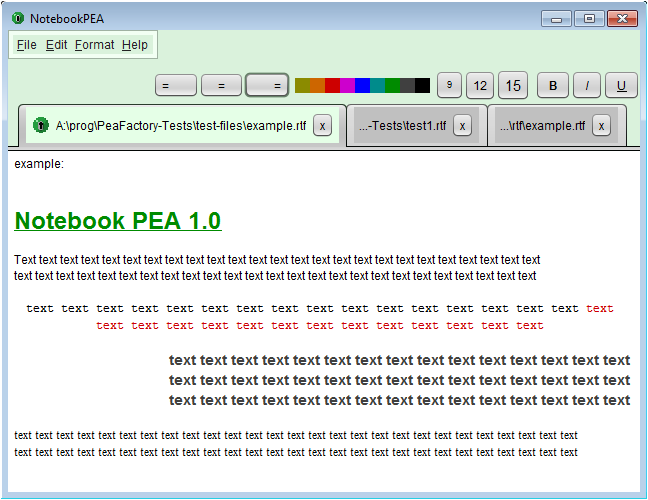The height and width of the screenshot is (500, 648).
Task: Close the NotebookPEA window
Action: 622,19
